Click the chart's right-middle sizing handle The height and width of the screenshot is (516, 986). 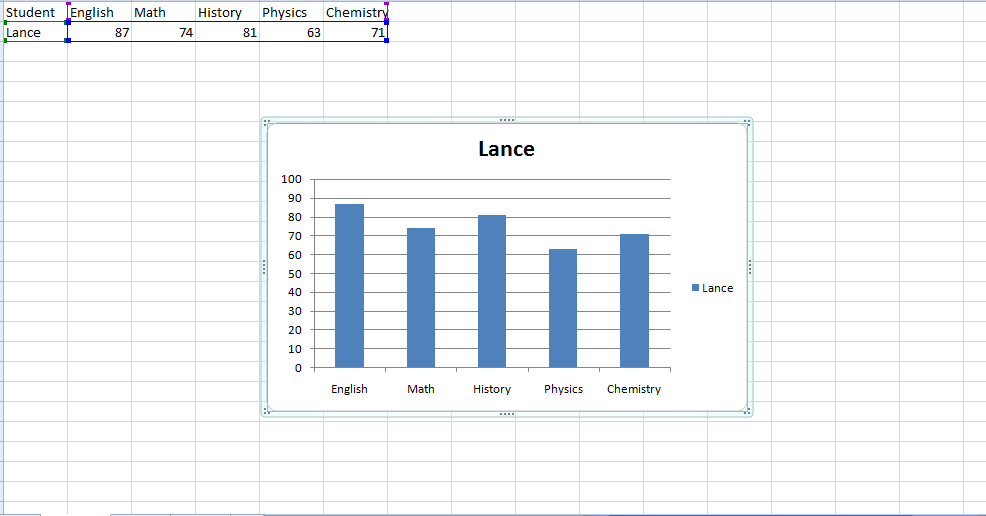(750, 267)
